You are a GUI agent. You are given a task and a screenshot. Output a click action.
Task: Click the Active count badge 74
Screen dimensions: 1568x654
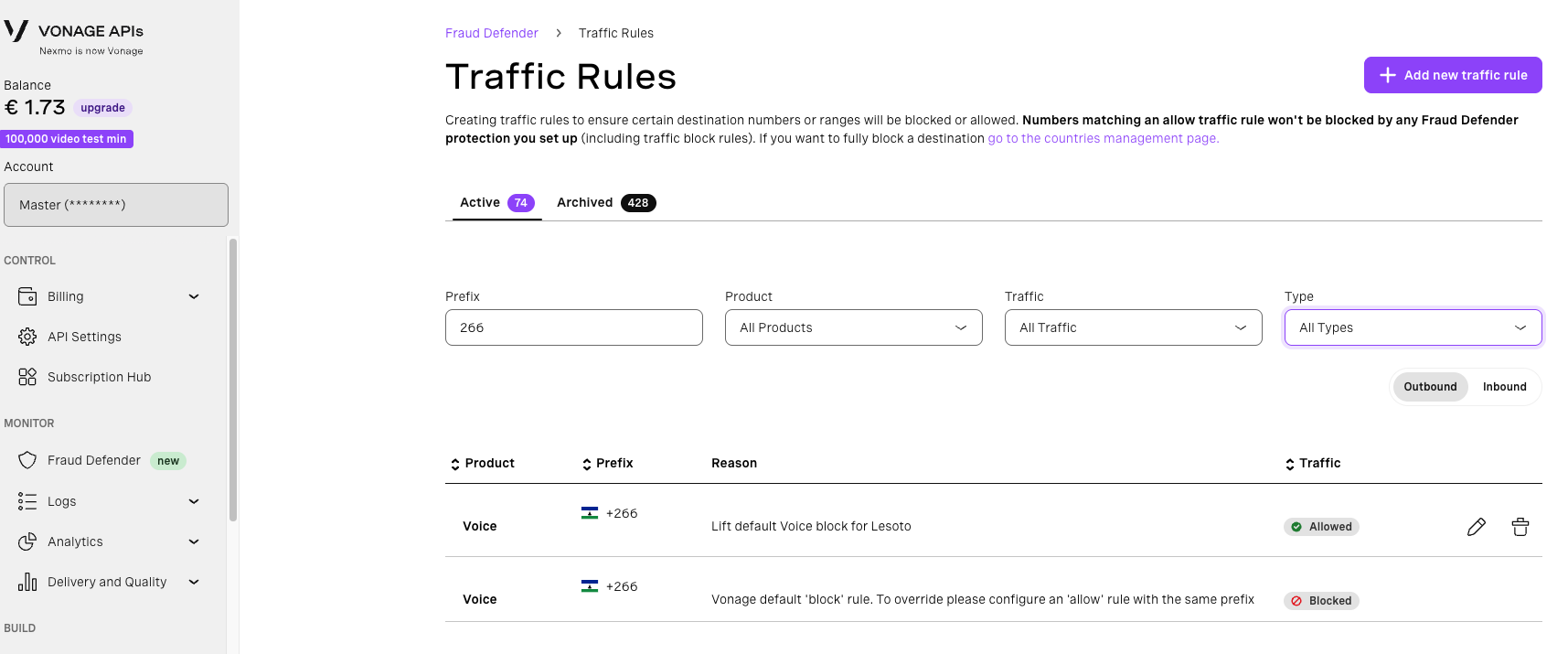[520, 203]
